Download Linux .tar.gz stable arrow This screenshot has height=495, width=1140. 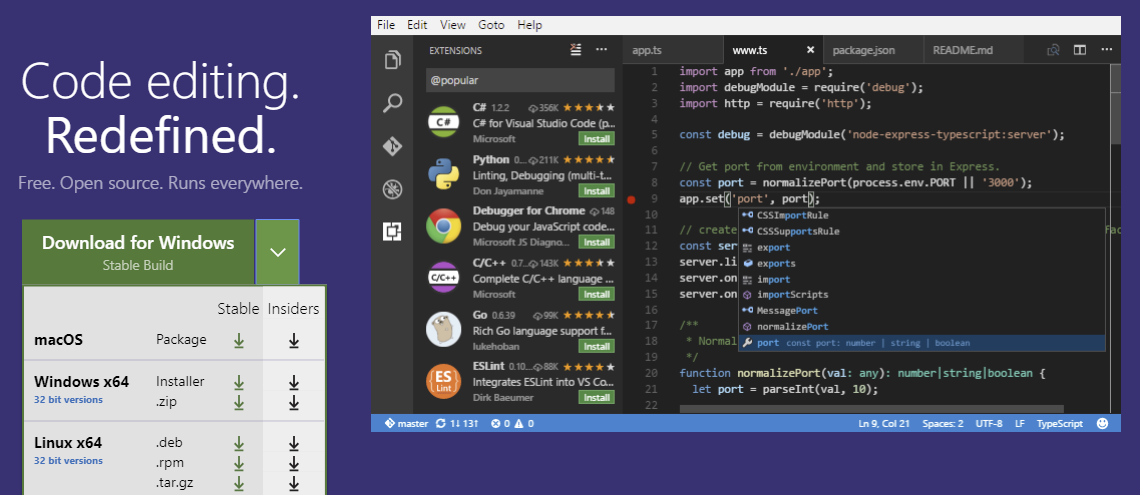[238, 483]
